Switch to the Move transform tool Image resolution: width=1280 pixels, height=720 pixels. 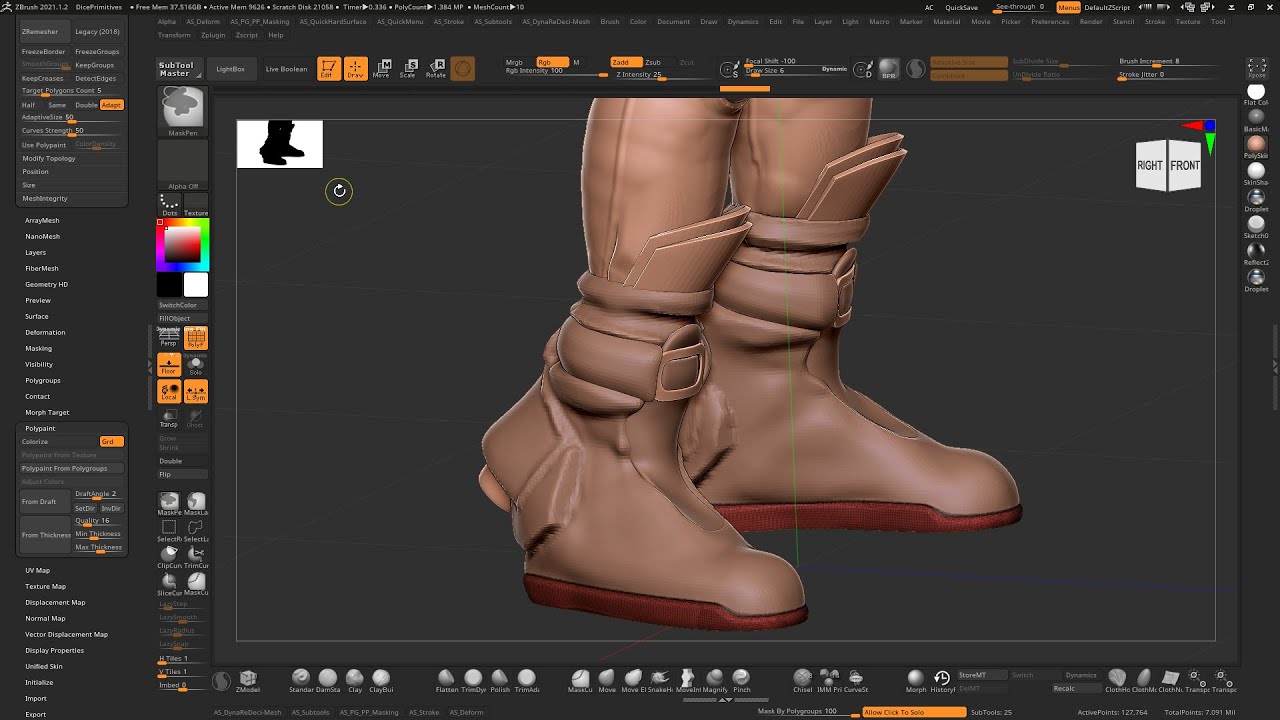tap(381, 68)
